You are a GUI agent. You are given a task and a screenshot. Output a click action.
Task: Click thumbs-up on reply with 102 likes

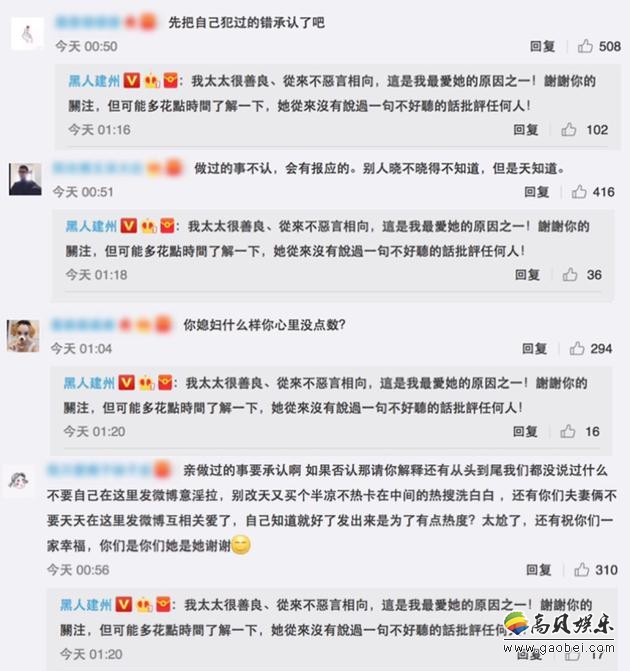(x=568, y=129)
